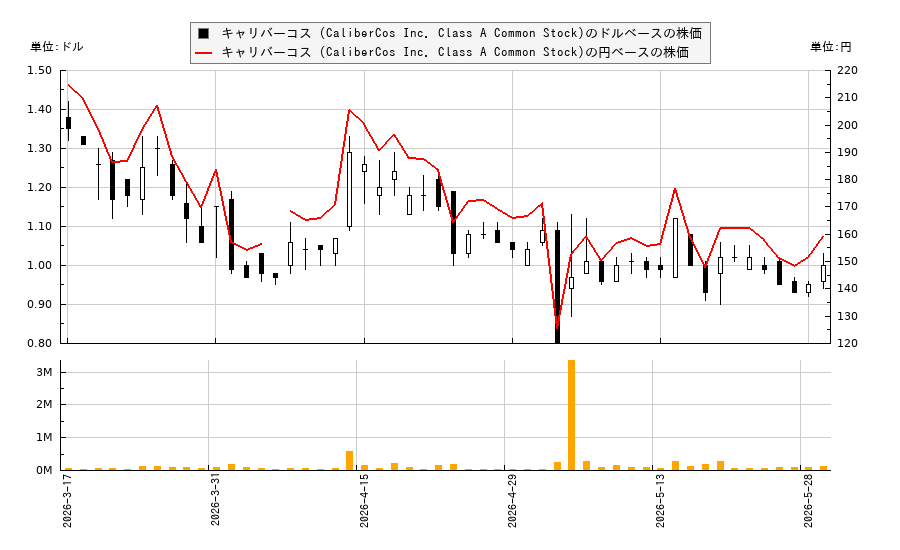
Task: Click the 1.20 value on the dollar axis
Action: pos(39,187)
